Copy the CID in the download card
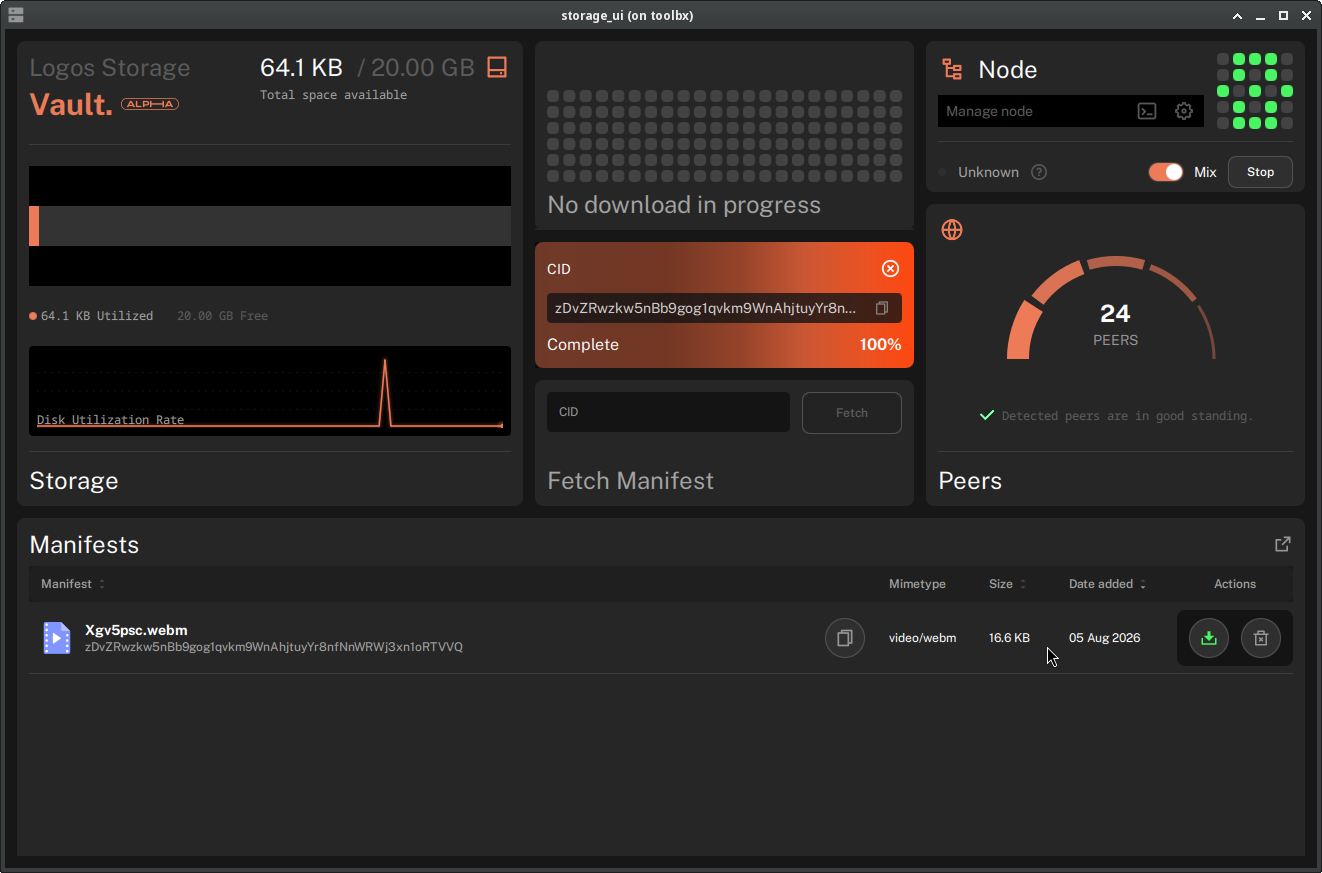The height and width of the screenshot is (873, 1322). click(x=882, y=308)
